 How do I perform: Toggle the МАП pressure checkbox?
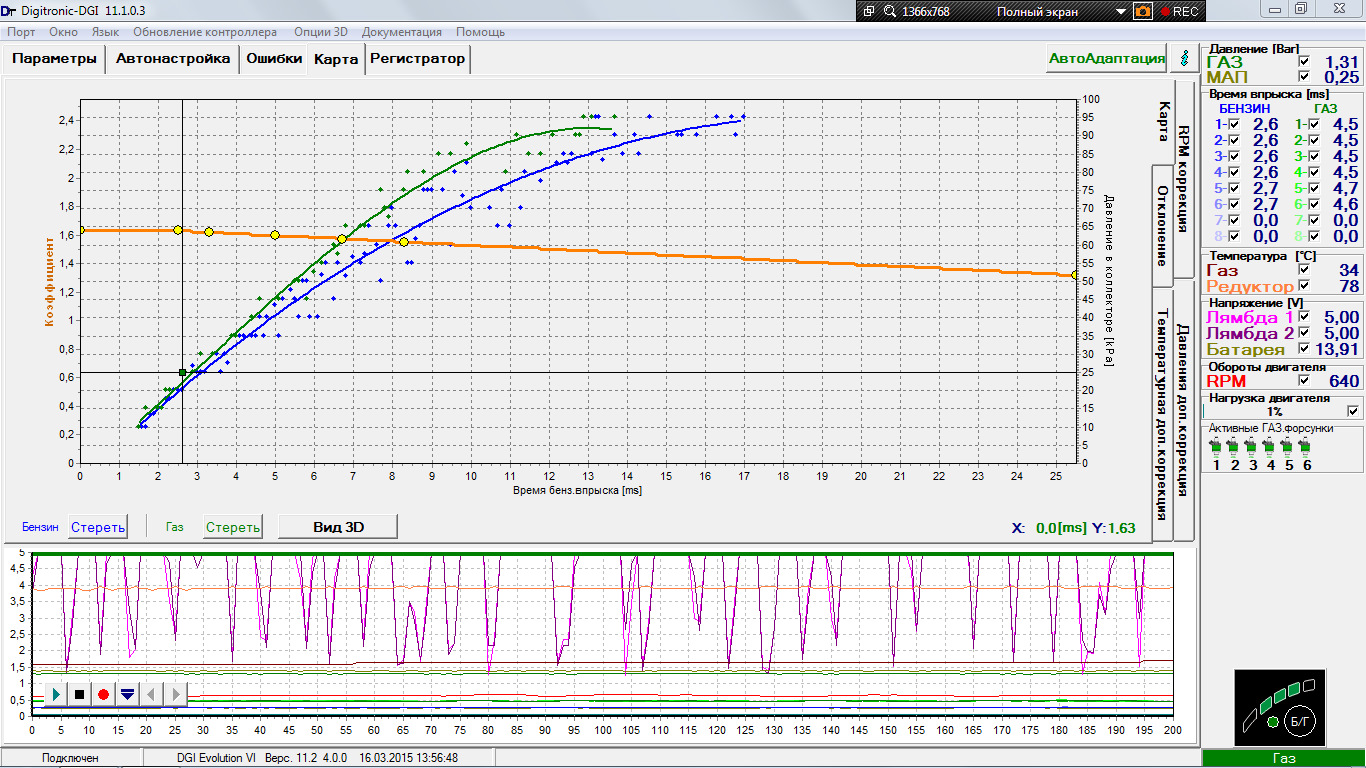point(1303,77)
